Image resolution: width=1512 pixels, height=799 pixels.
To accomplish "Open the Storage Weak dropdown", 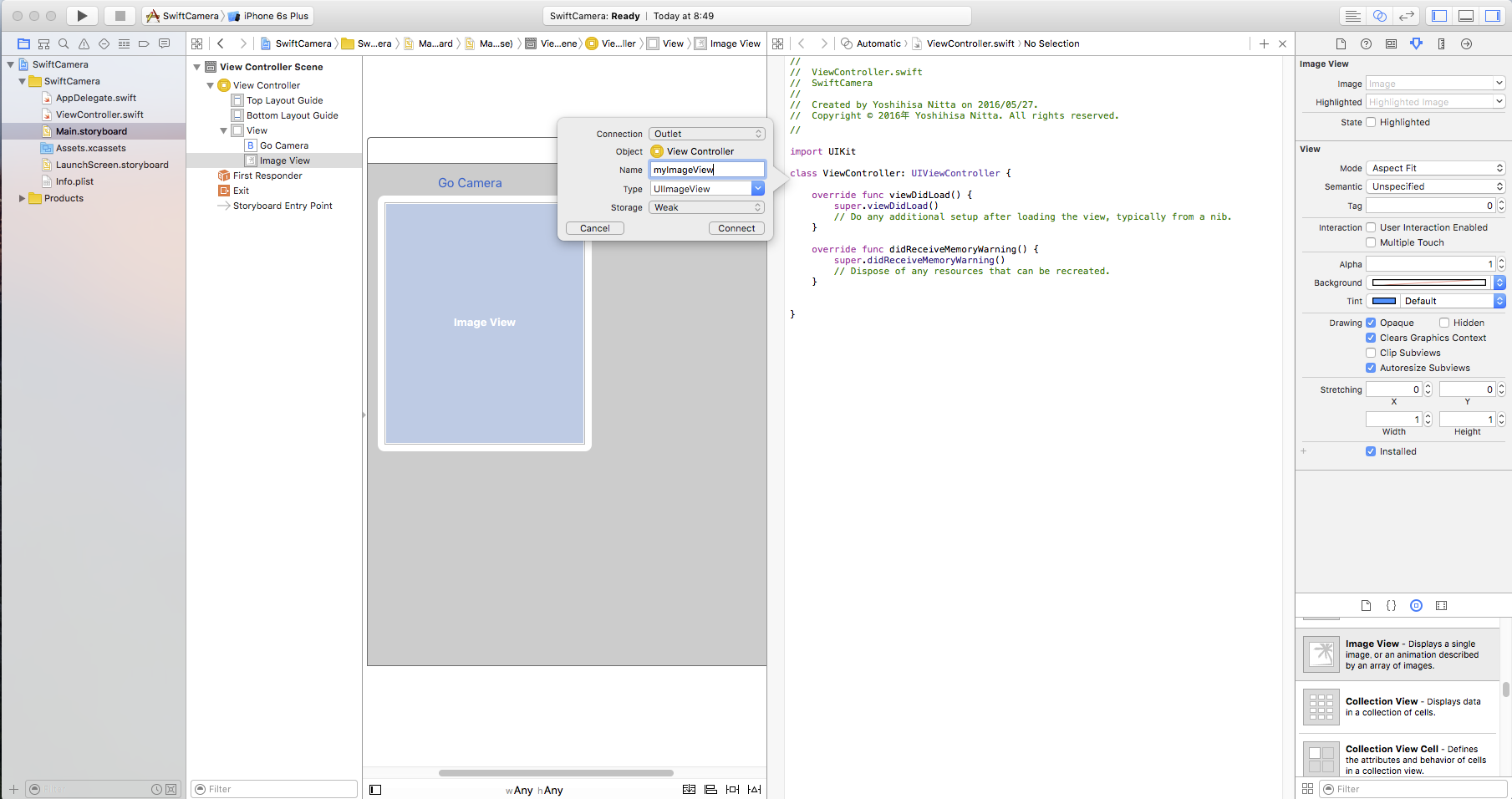I will (707, 207).
